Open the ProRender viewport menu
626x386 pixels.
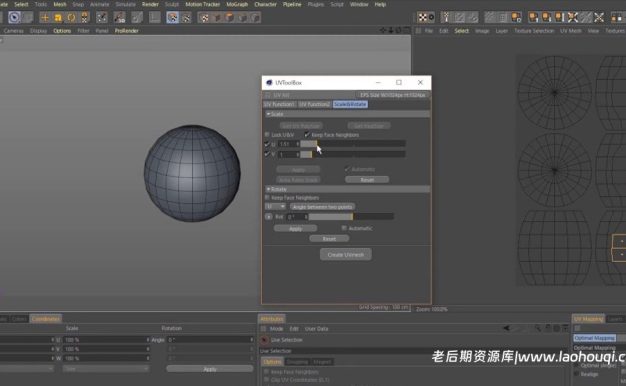point(127,31)
